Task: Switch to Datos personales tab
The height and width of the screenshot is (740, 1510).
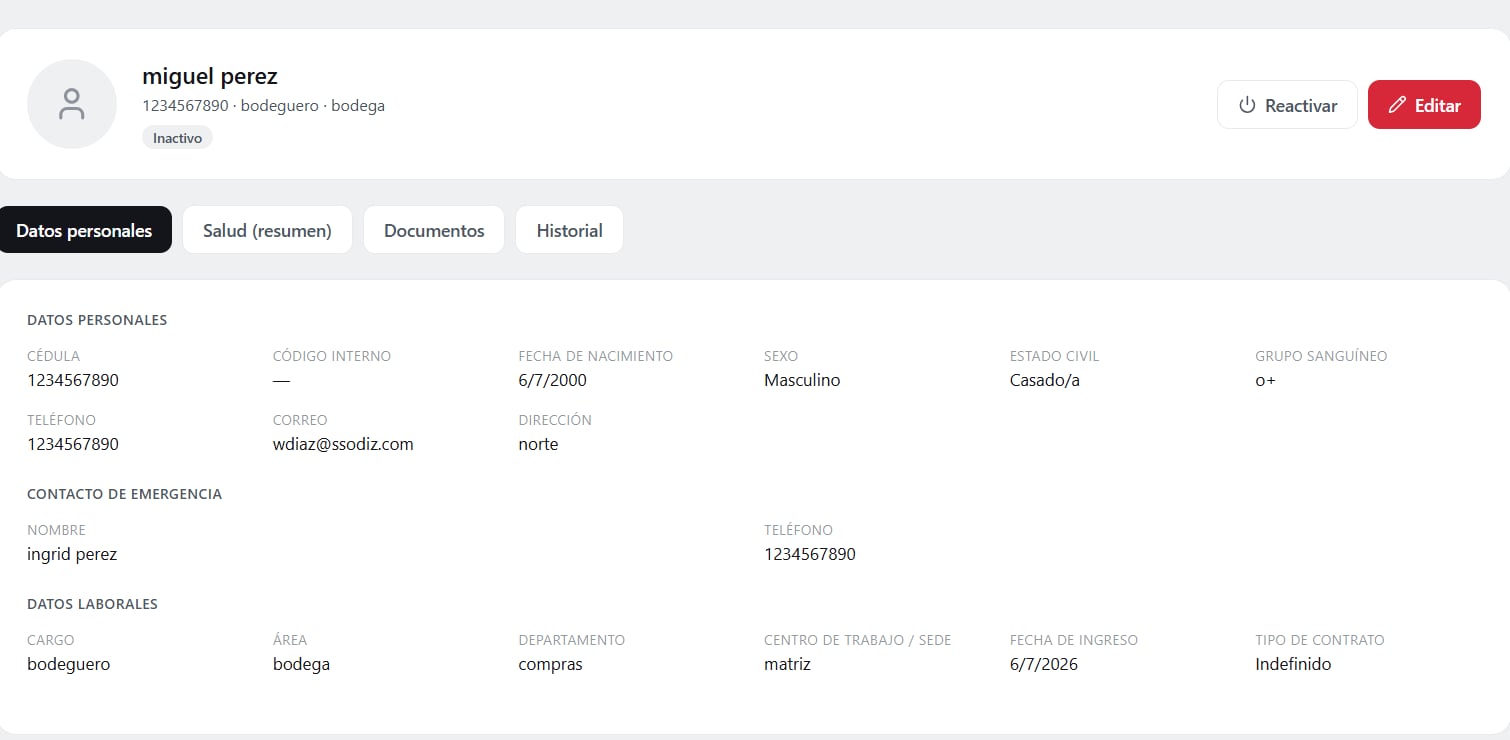Action: [x=84, y=230]
